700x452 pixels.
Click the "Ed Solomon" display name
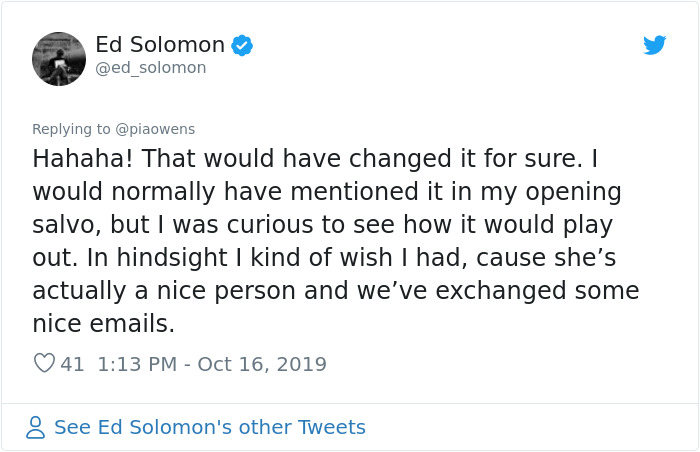pos(160,45)
